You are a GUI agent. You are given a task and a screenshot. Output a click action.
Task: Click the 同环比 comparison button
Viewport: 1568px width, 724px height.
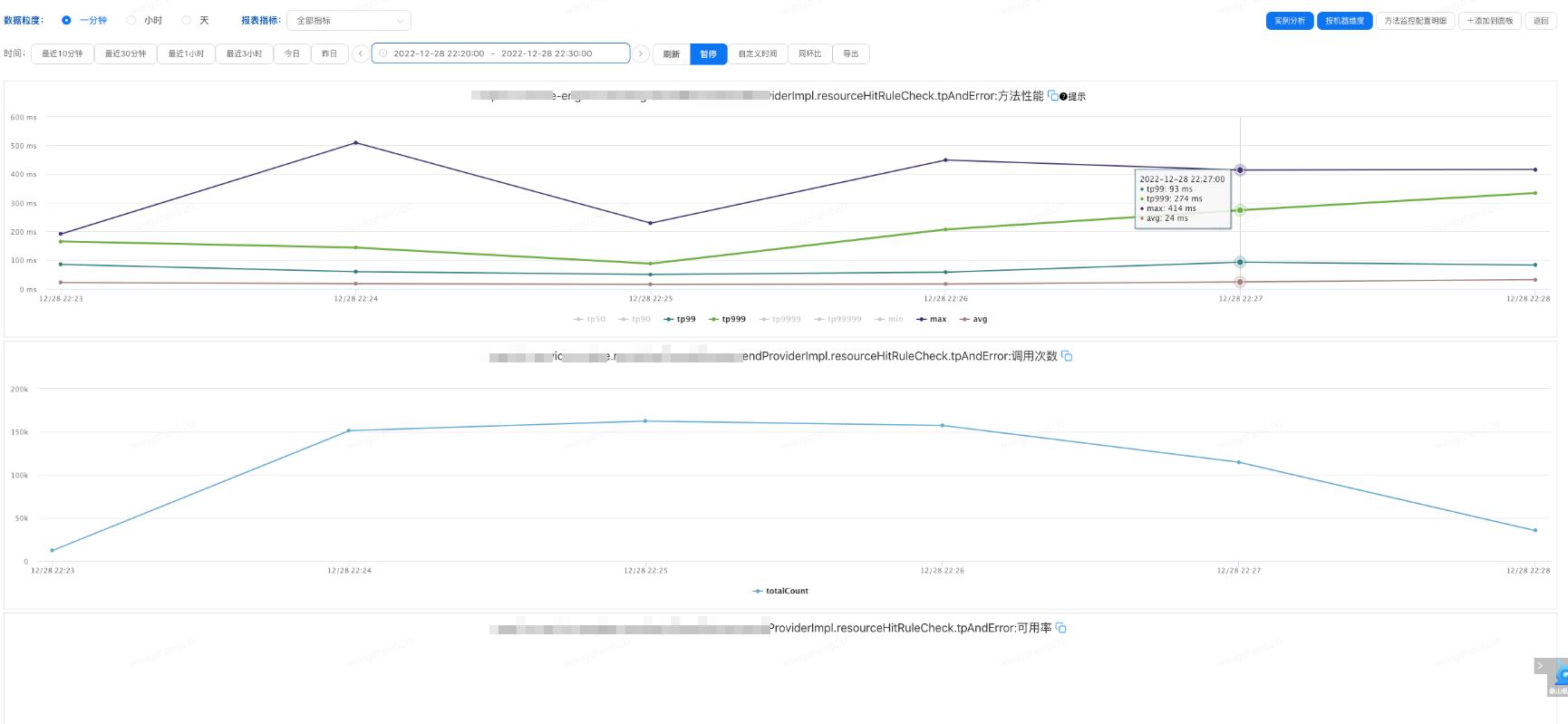[x=810, y=53]
